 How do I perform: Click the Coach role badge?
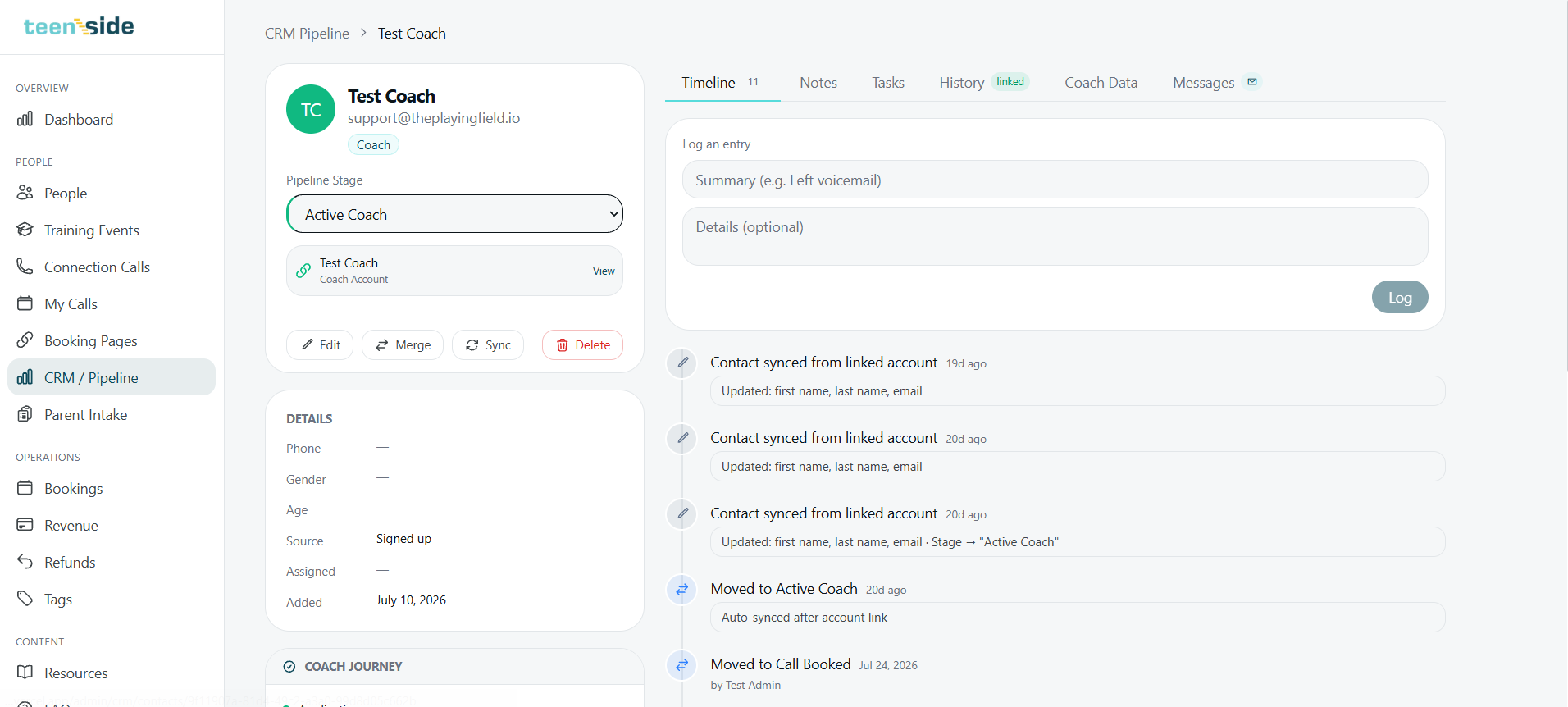click(x=373, y=145)
